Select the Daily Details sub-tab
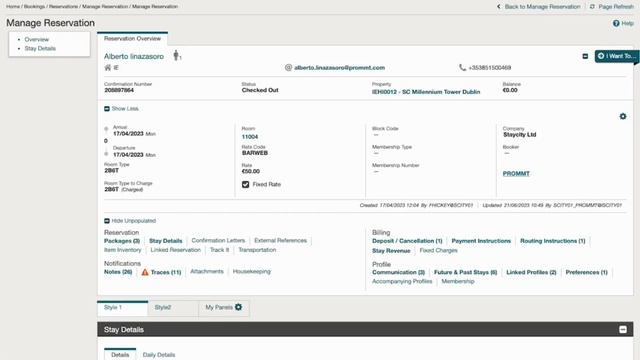640x360 pixels. click(159, 355)
